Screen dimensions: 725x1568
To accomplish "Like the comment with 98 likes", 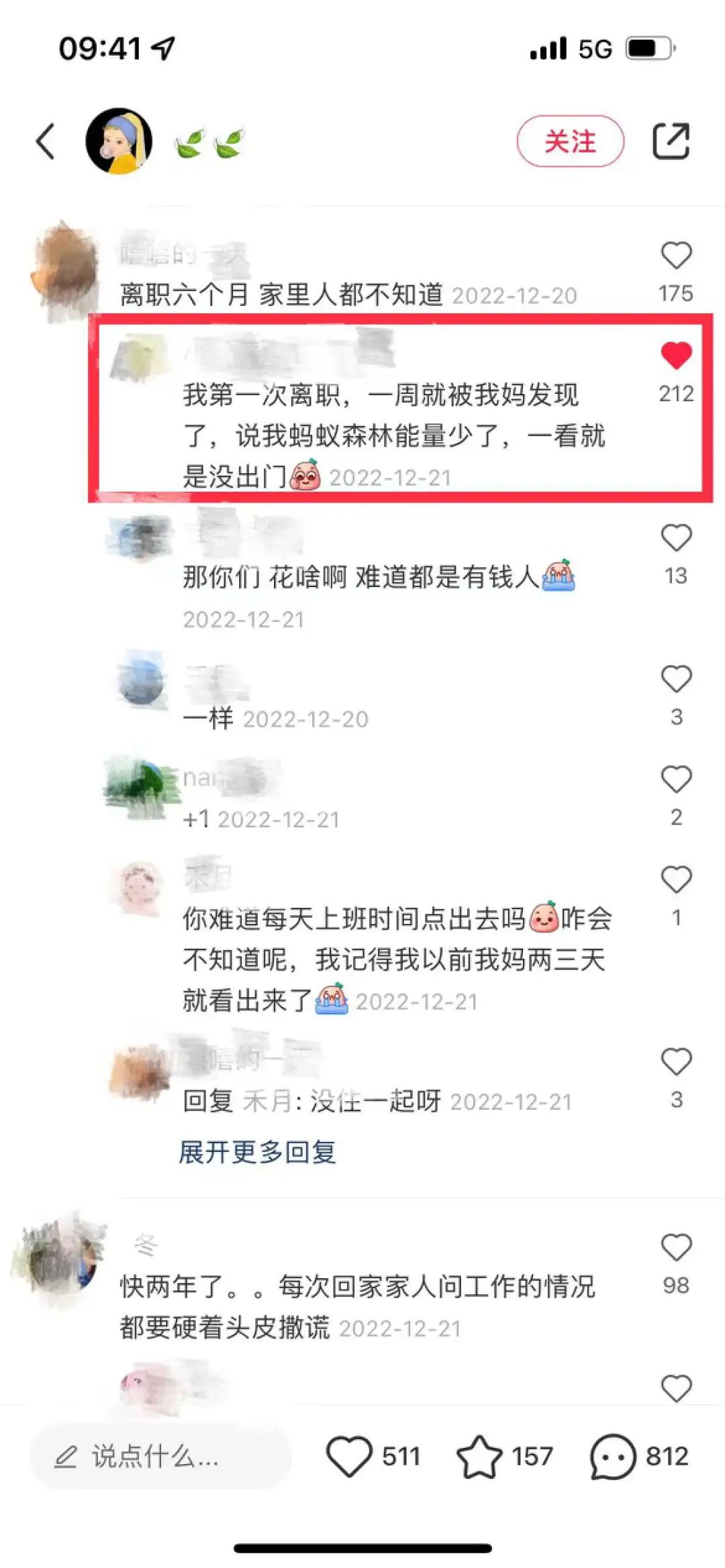I will click(676, 1248).
